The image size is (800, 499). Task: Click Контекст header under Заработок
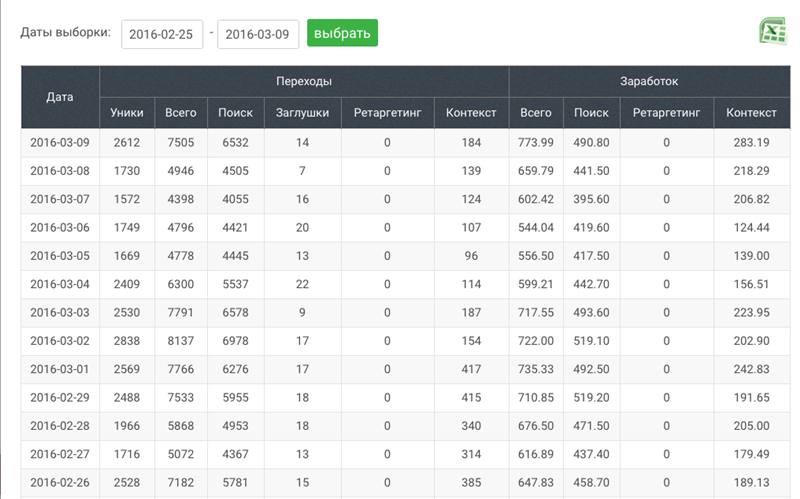pos(751,113)
